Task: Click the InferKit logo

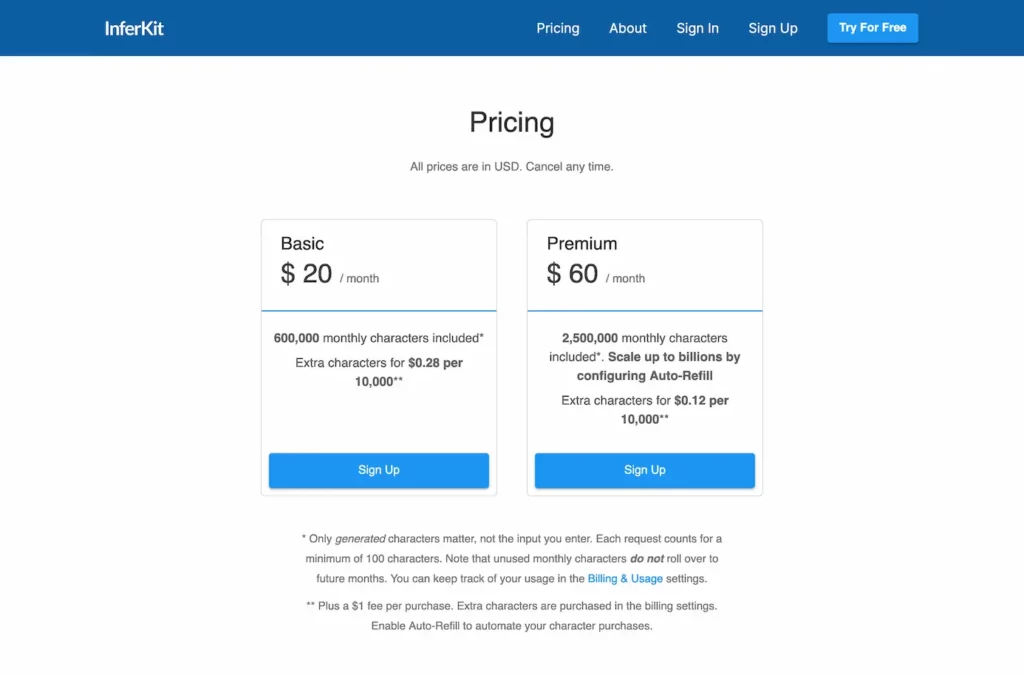Action: tap(134, 28)
